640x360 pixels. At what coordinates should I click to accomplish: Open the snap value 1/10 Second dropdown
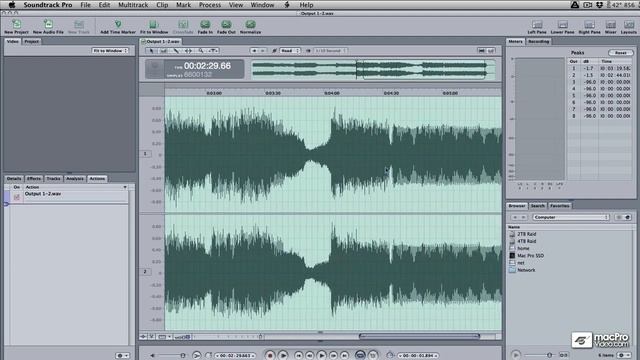(x=330, y=51)
